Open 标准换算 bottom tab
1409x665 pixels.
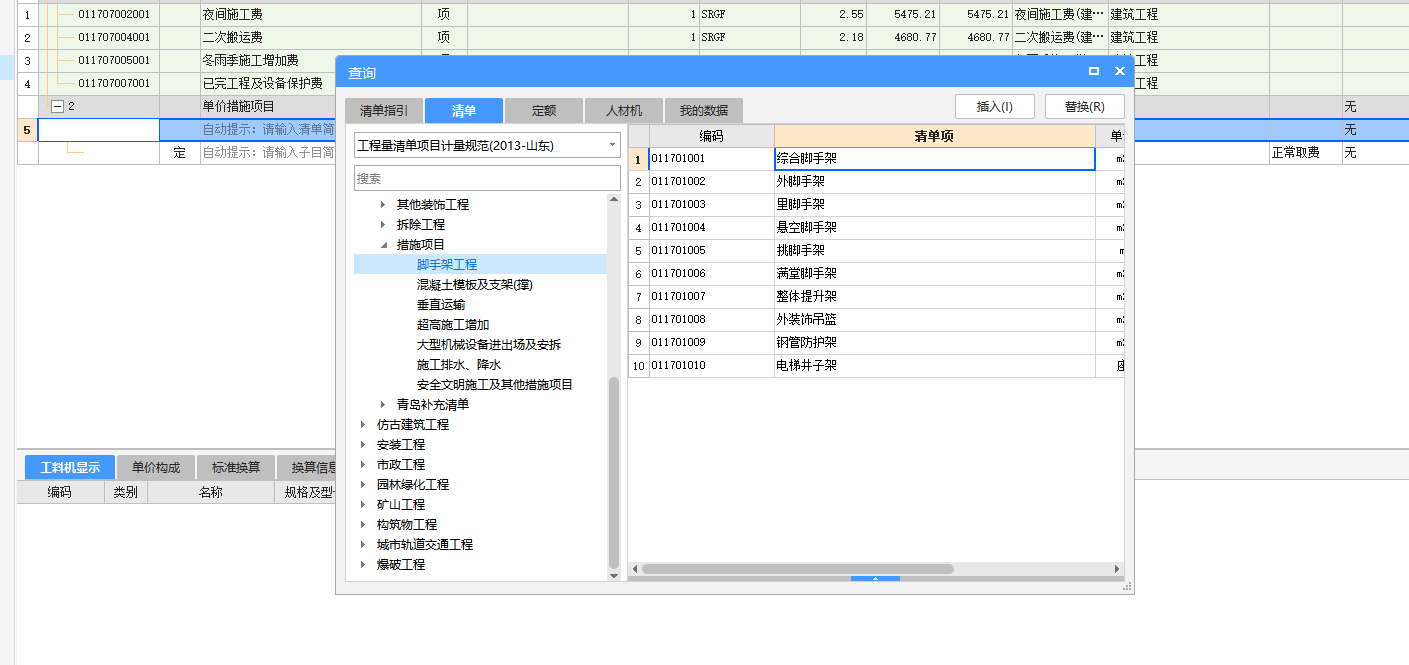[236, 468]
